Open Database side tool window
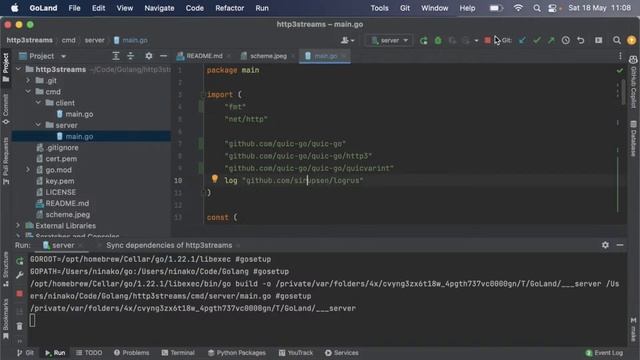The height and width of the screenshot is (360, 640). (x=633, y=139)
